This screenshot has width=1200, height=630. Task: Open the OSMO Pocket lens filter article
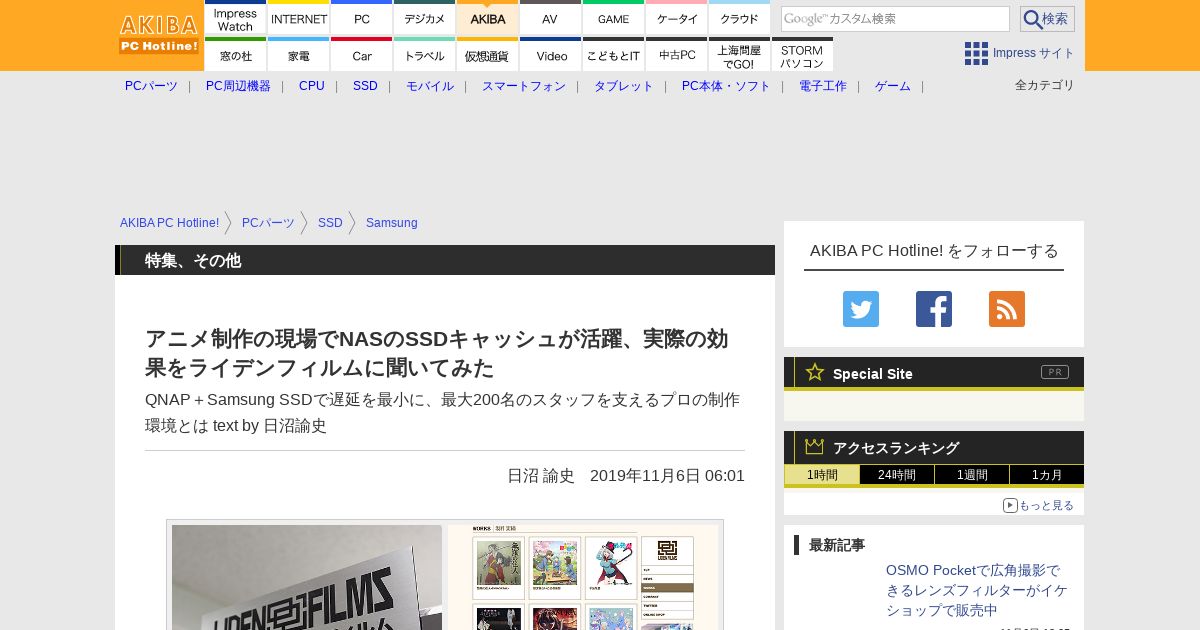click(977, 590)
